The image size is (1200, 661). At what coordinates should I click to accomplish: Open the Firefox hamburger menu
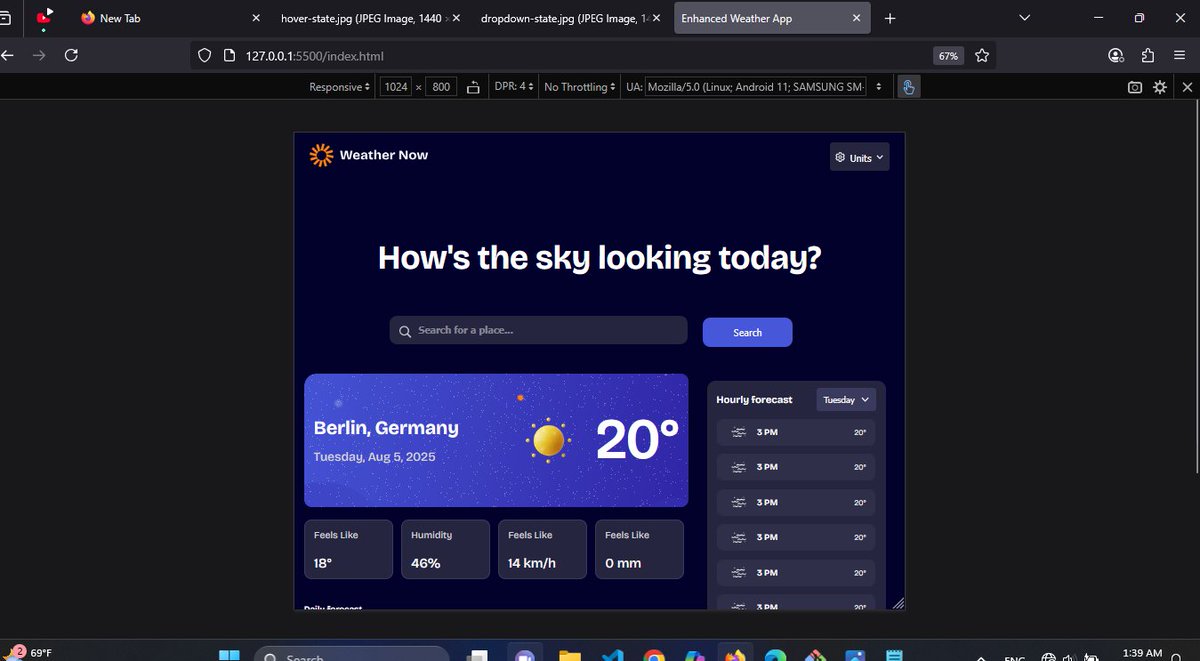(x=1180, y=56)
